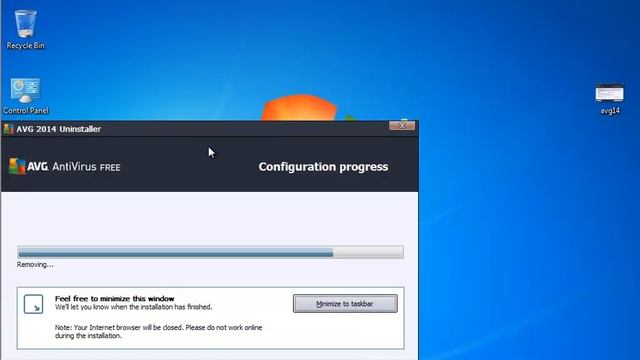
Task: Open the Recycle Bin desktop icon
Action: (25, 29)
